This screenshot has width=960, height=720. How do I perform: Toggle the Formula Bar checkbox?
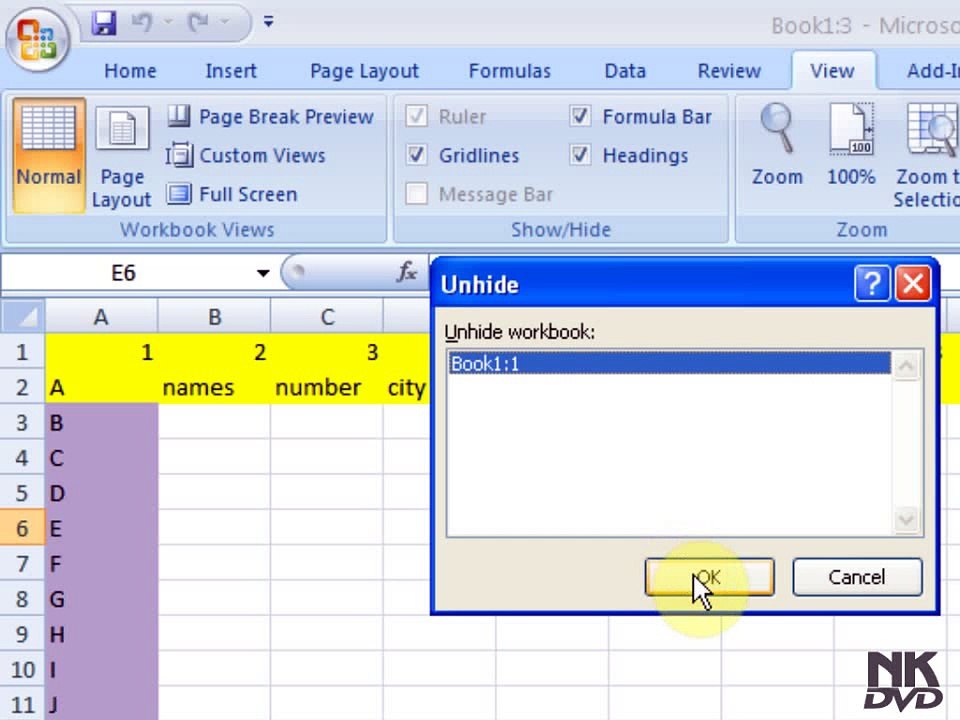(580, 116)
